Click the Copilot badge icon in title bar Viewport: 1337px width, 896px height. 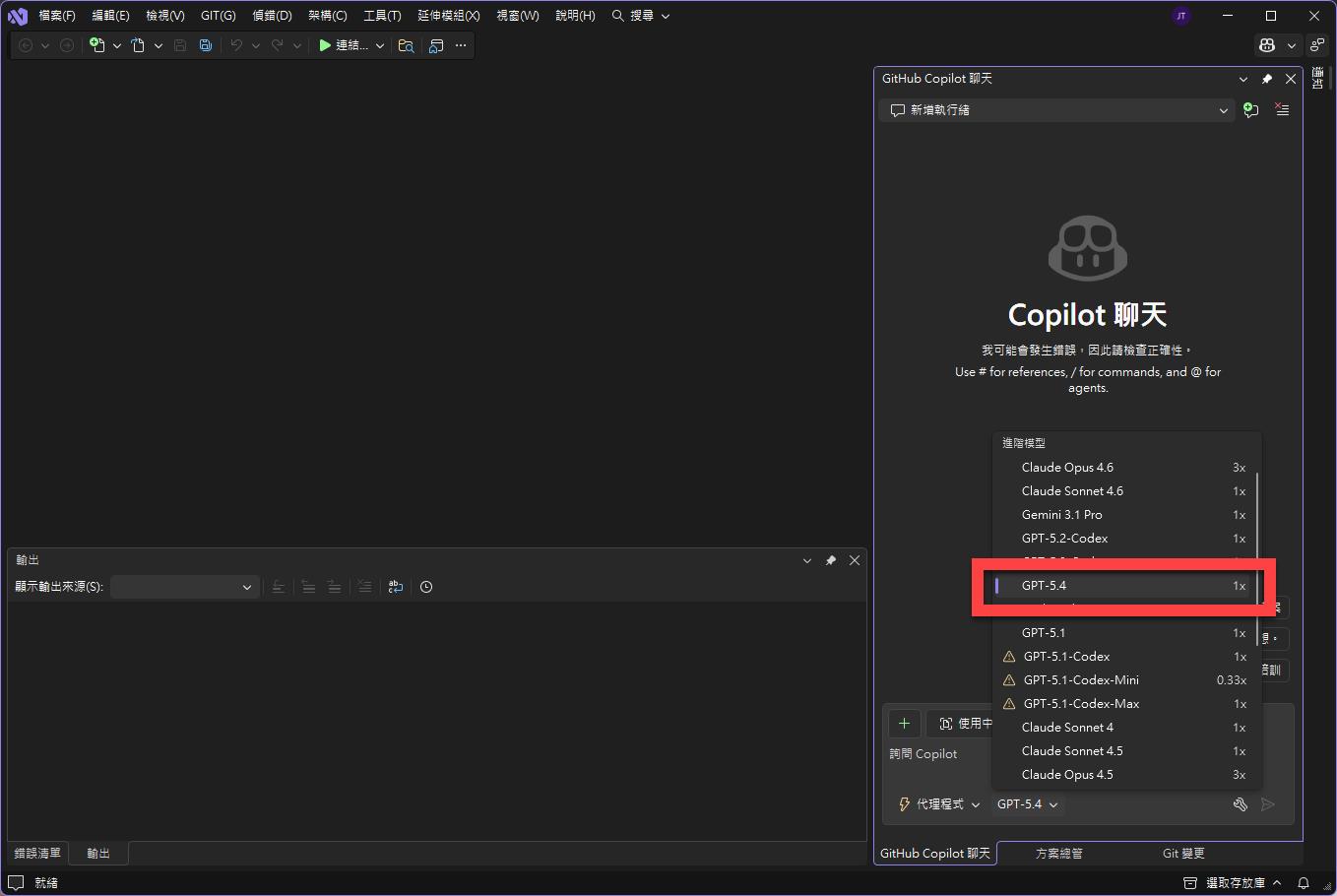coord(1267,45)
